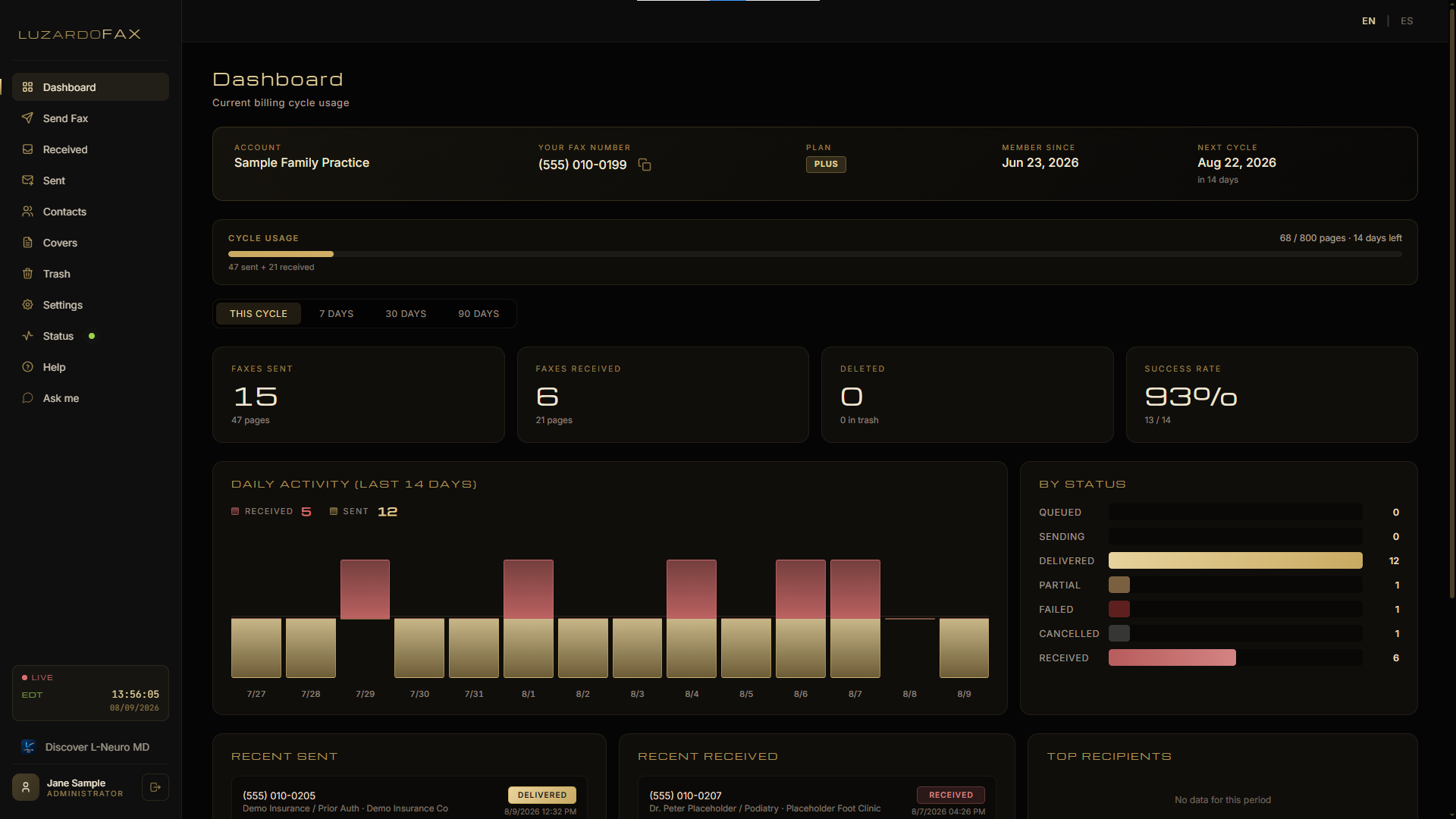Screen dimensions: 1456x819
Task: Open Settings from the sidebar
Action: [x=90, y=305]
